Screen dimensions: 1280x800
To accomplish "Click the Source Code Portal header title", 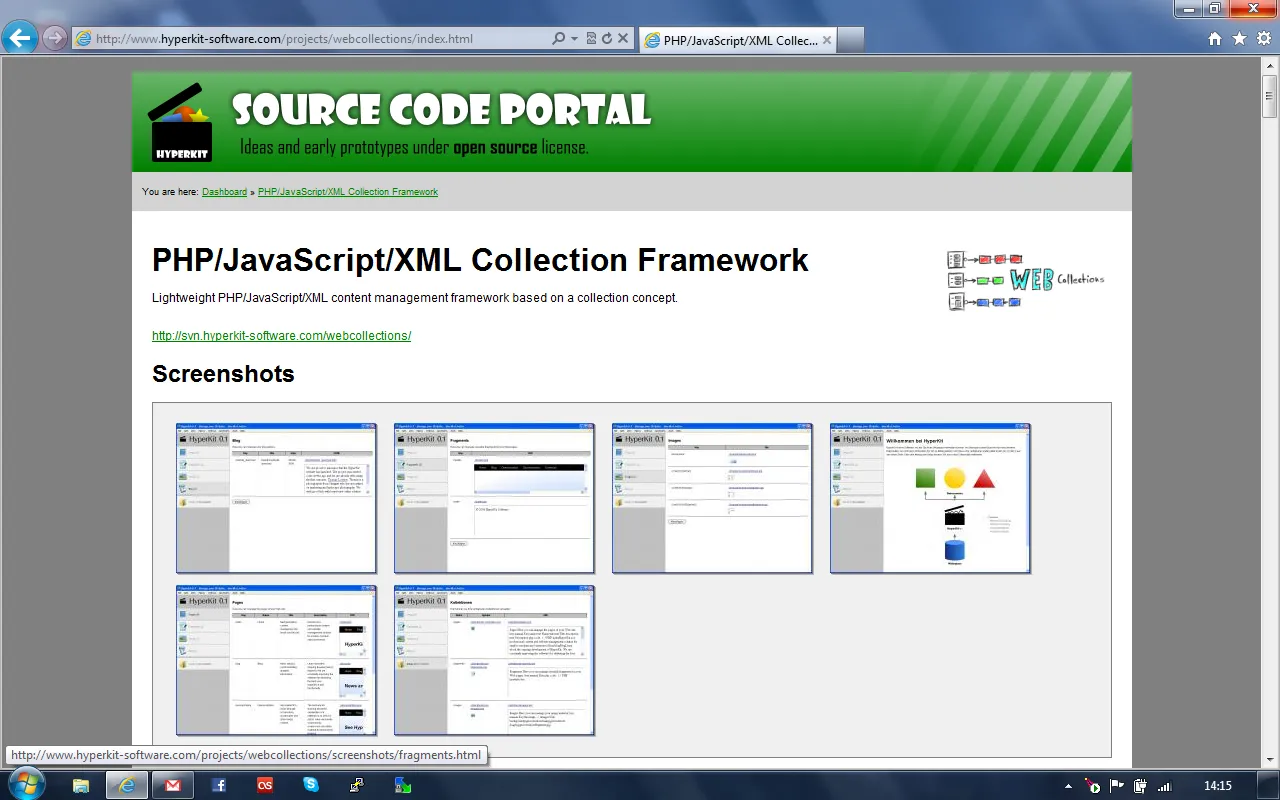I will (442, 110).
